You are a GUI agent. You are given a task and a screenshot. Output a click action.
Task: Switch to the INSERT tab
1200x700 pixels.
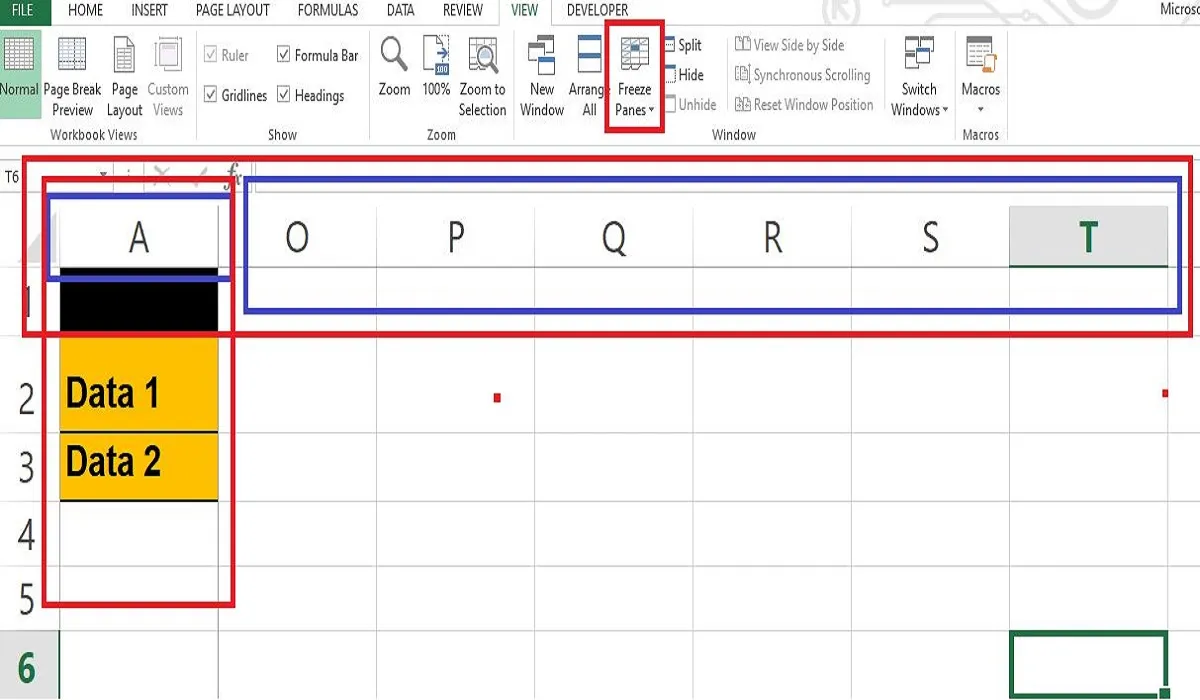[x=150, y=10]
